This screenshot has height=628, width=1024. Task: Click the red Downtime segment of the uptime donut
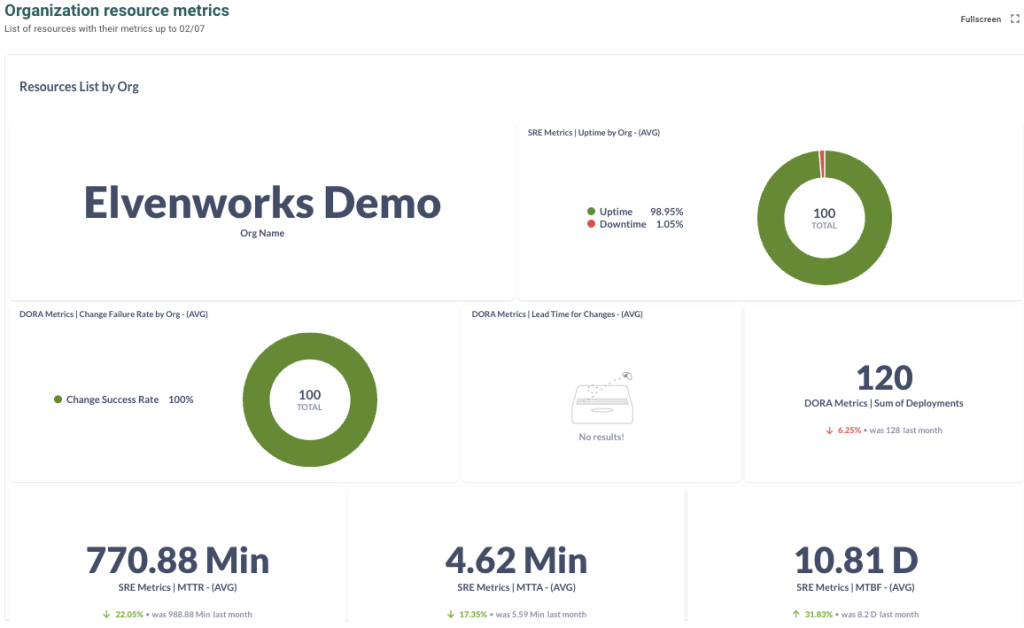click(x=822, y=164)
